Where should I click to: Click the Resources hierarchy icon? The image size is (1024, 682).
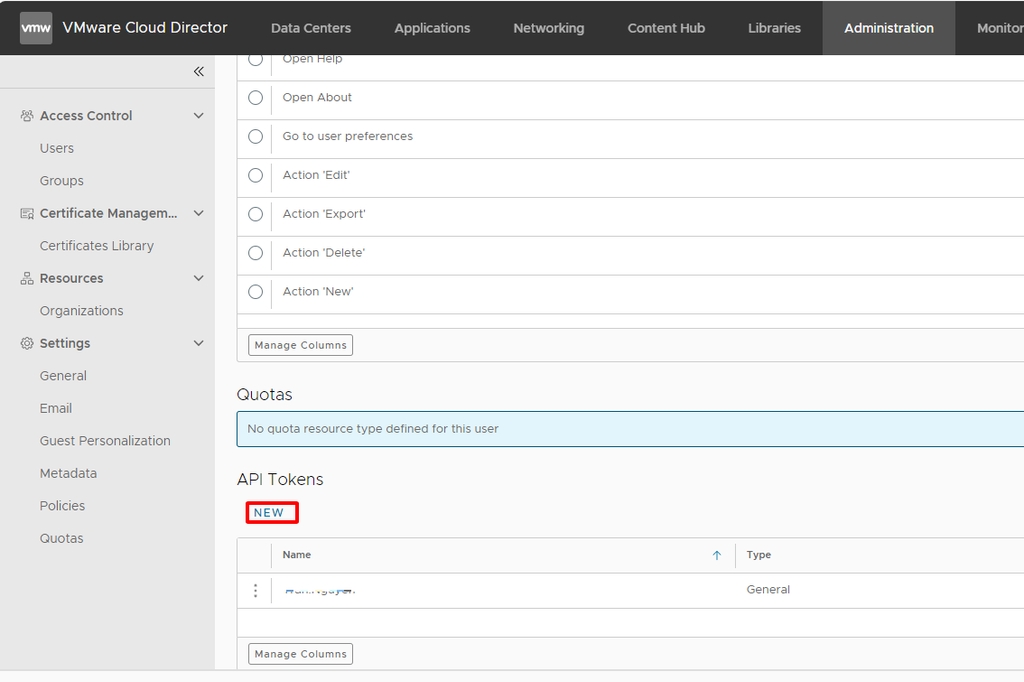[x=27, y=278]
